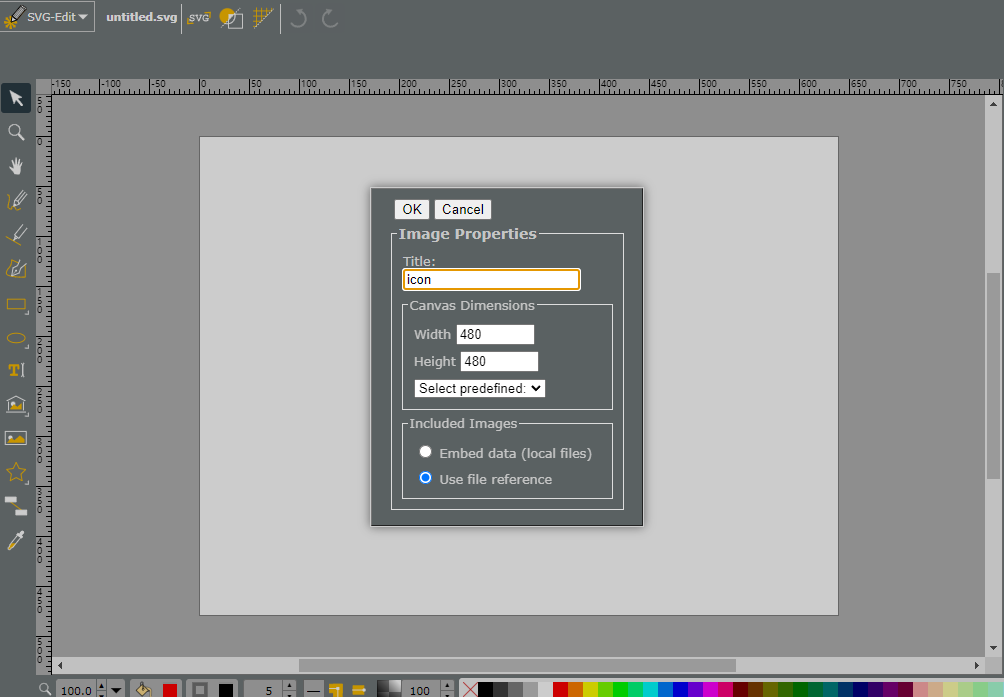Open the SVG-Edit main menu

click(x=47, y=17)
